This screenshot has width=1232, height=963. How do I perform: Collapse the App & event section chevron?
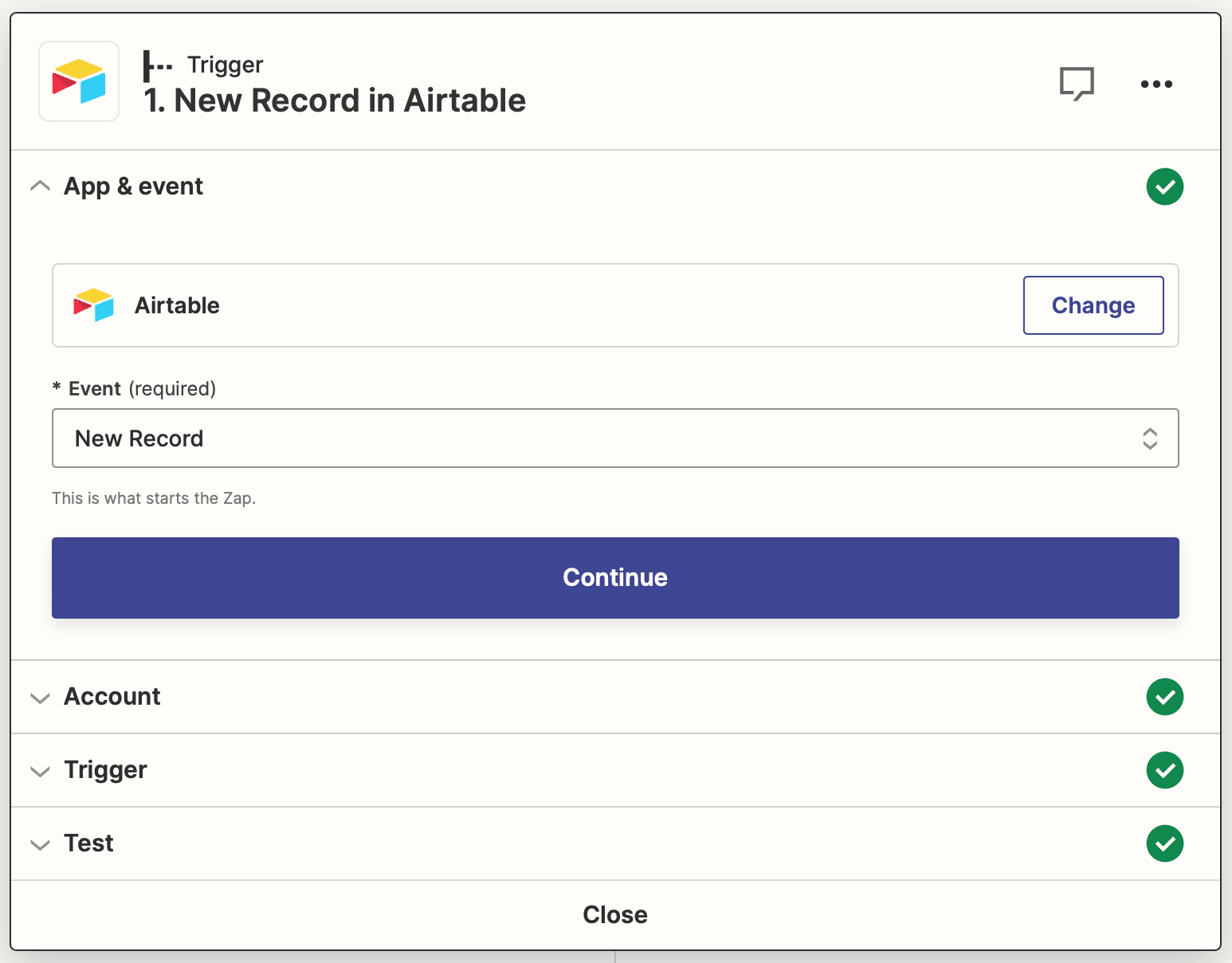(x=40, y=187)
